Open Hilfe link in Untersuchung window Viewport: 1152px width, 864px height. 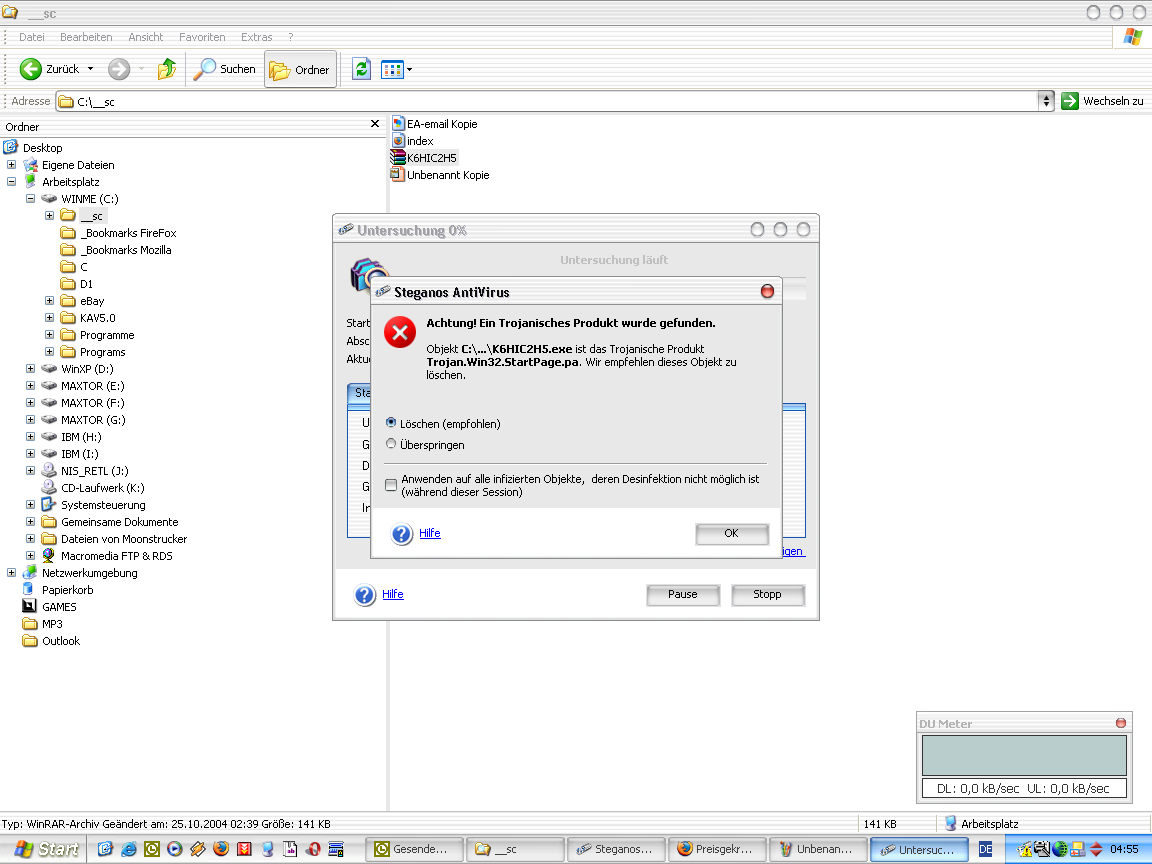pos(392,594)
